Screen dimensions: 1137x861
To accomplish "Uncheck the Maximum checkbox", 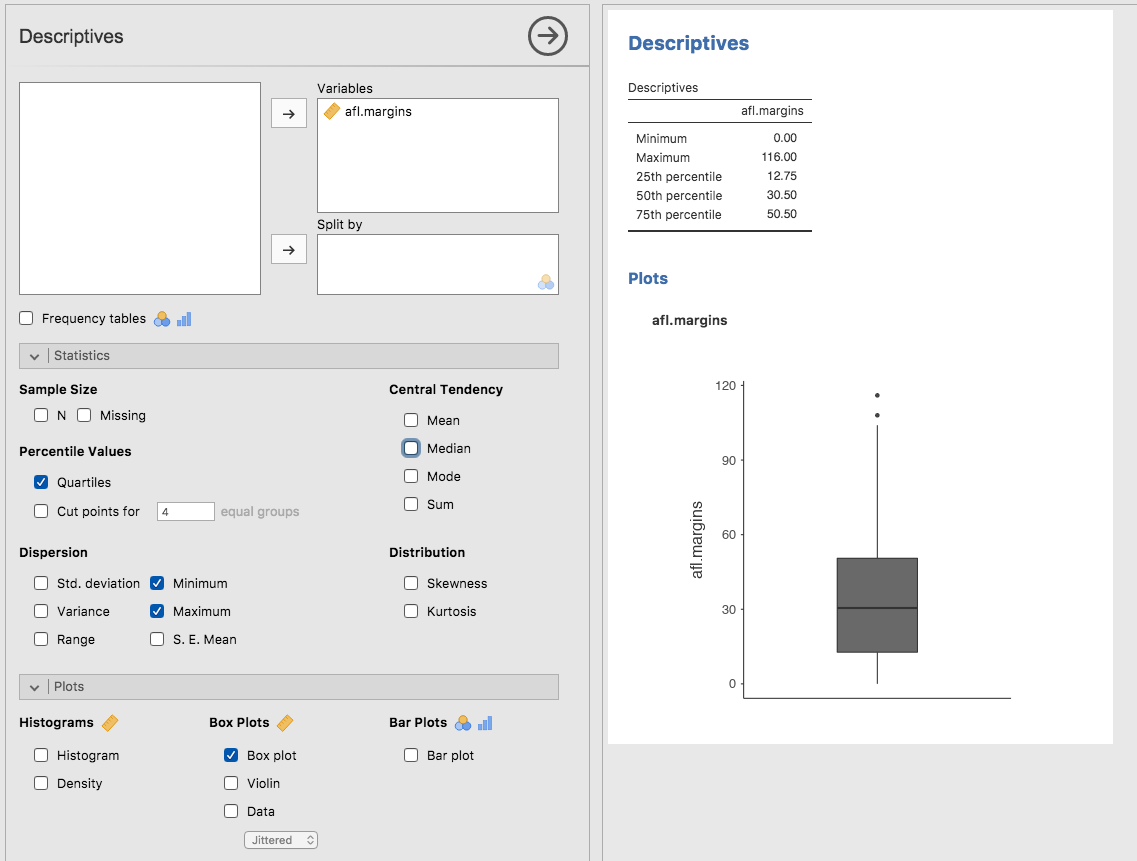I will pos(157,611).
